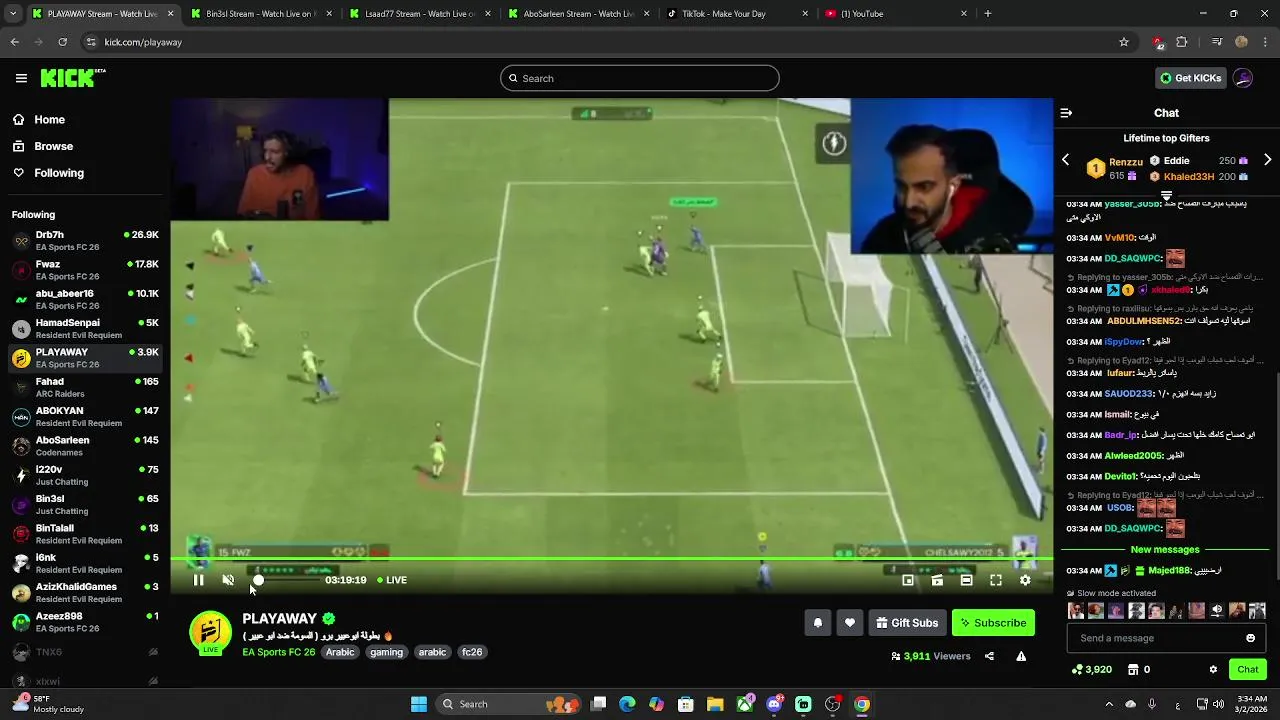The height and width of the screenshot is (720, 1280).
Task: Open Chrome three-dot menu
Action: coord(1265,42)
